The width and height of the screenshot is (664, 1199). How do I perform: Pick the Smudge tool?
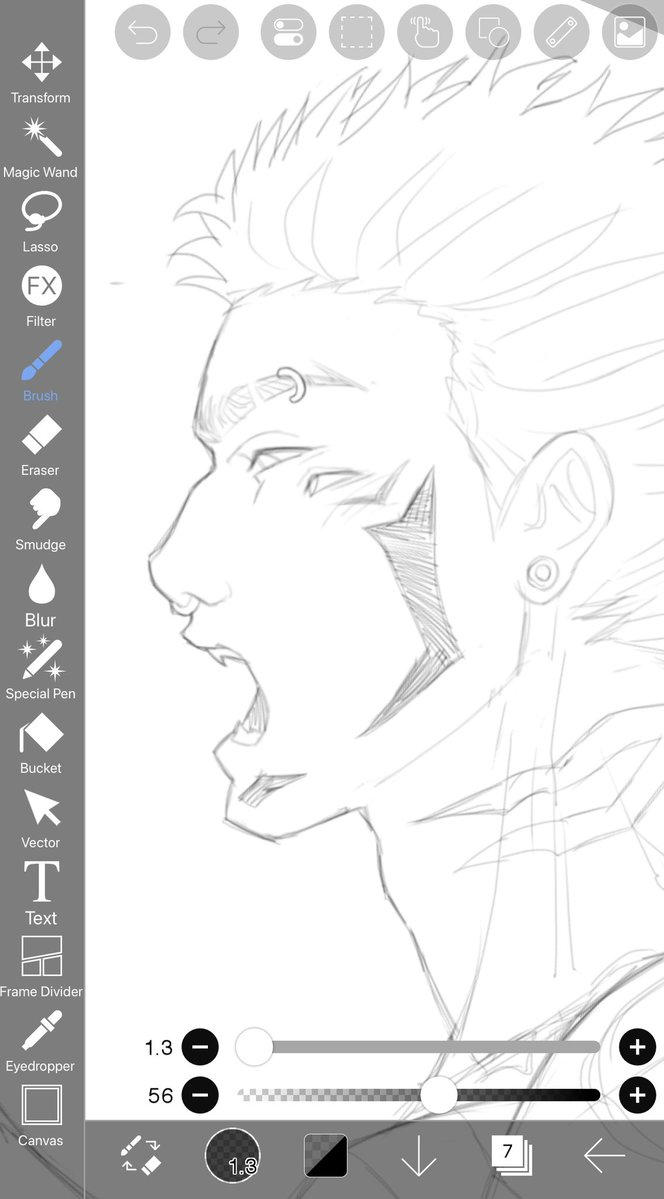(41, 521)
